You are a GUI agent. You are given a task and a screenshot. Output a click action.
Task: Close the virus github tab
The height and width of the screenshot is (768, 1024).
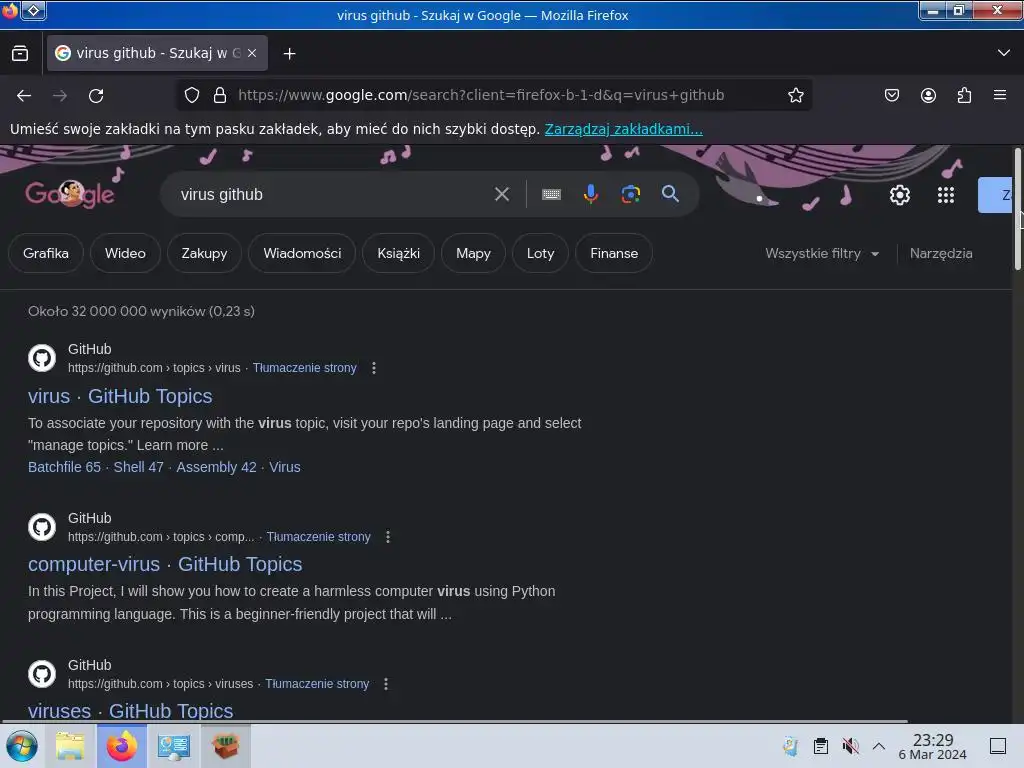[252, 54]
